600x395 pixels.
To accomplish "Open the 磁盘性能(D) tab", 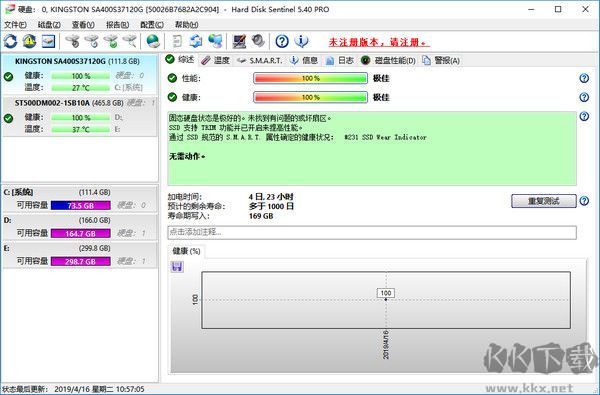I will 388,60.
